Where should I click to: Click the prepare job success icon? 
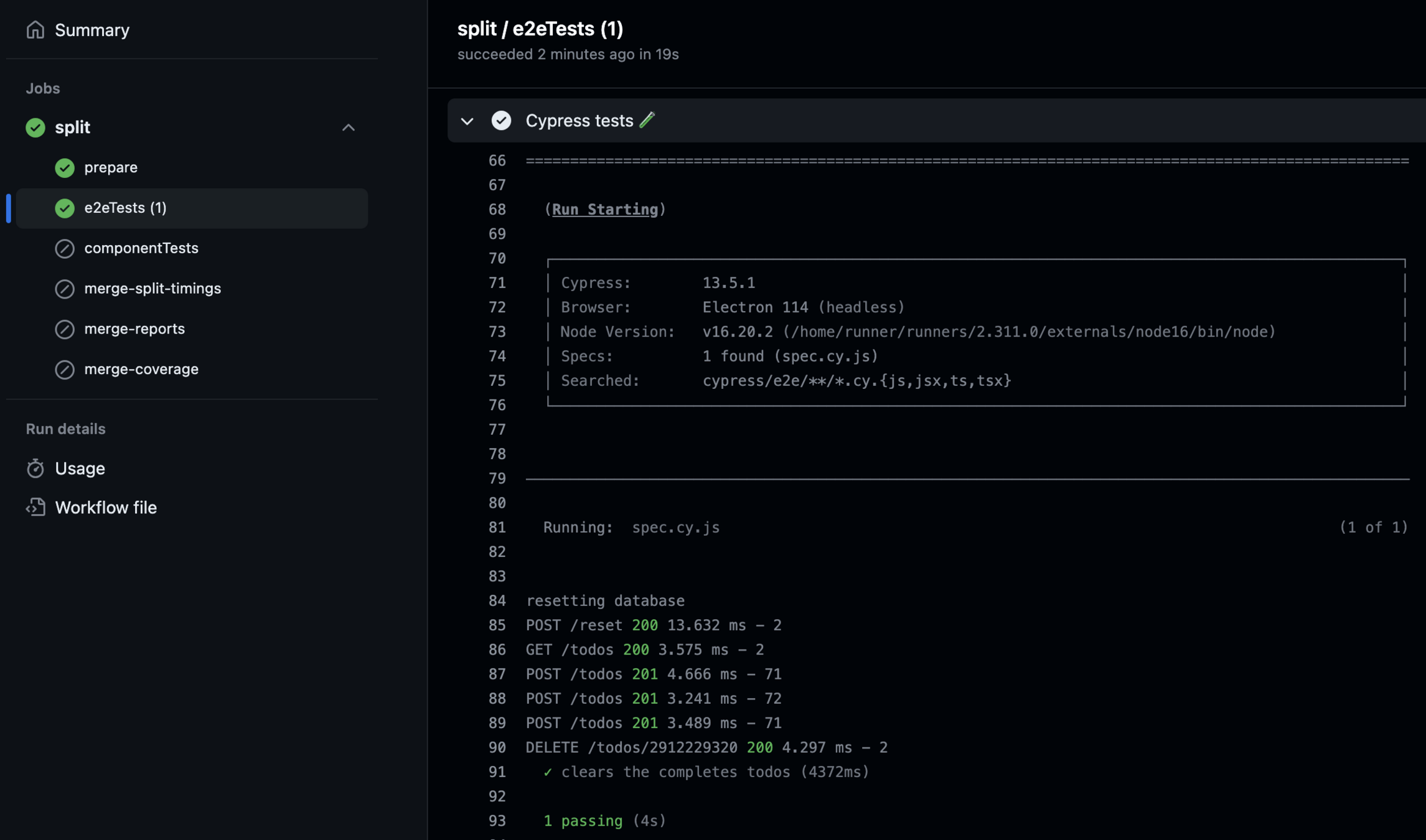pyautogui.click(x=65, y=168)
